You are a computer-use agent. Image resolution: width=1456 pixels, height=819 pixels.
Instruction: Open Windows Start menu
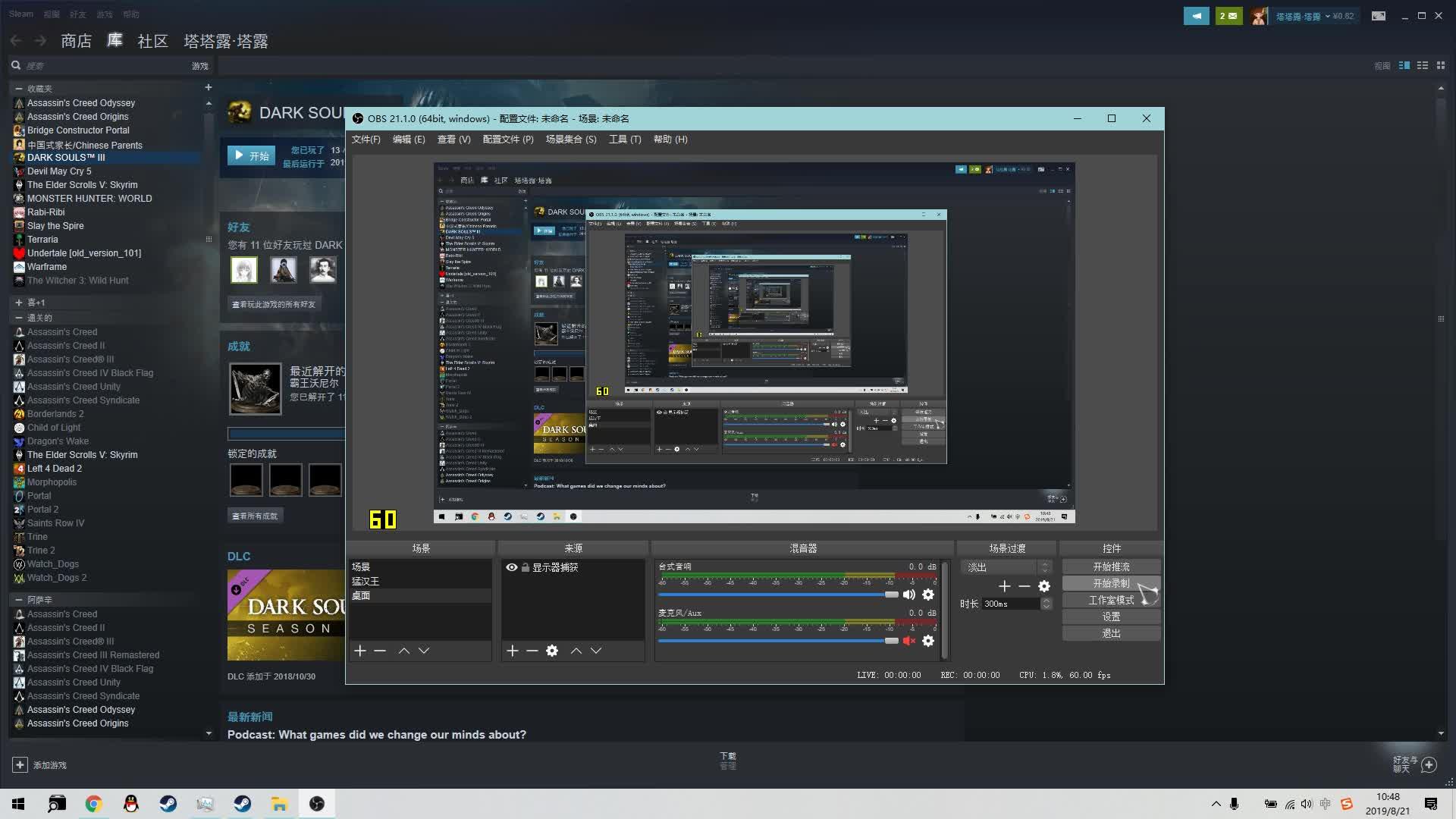(x=18, y=804)
